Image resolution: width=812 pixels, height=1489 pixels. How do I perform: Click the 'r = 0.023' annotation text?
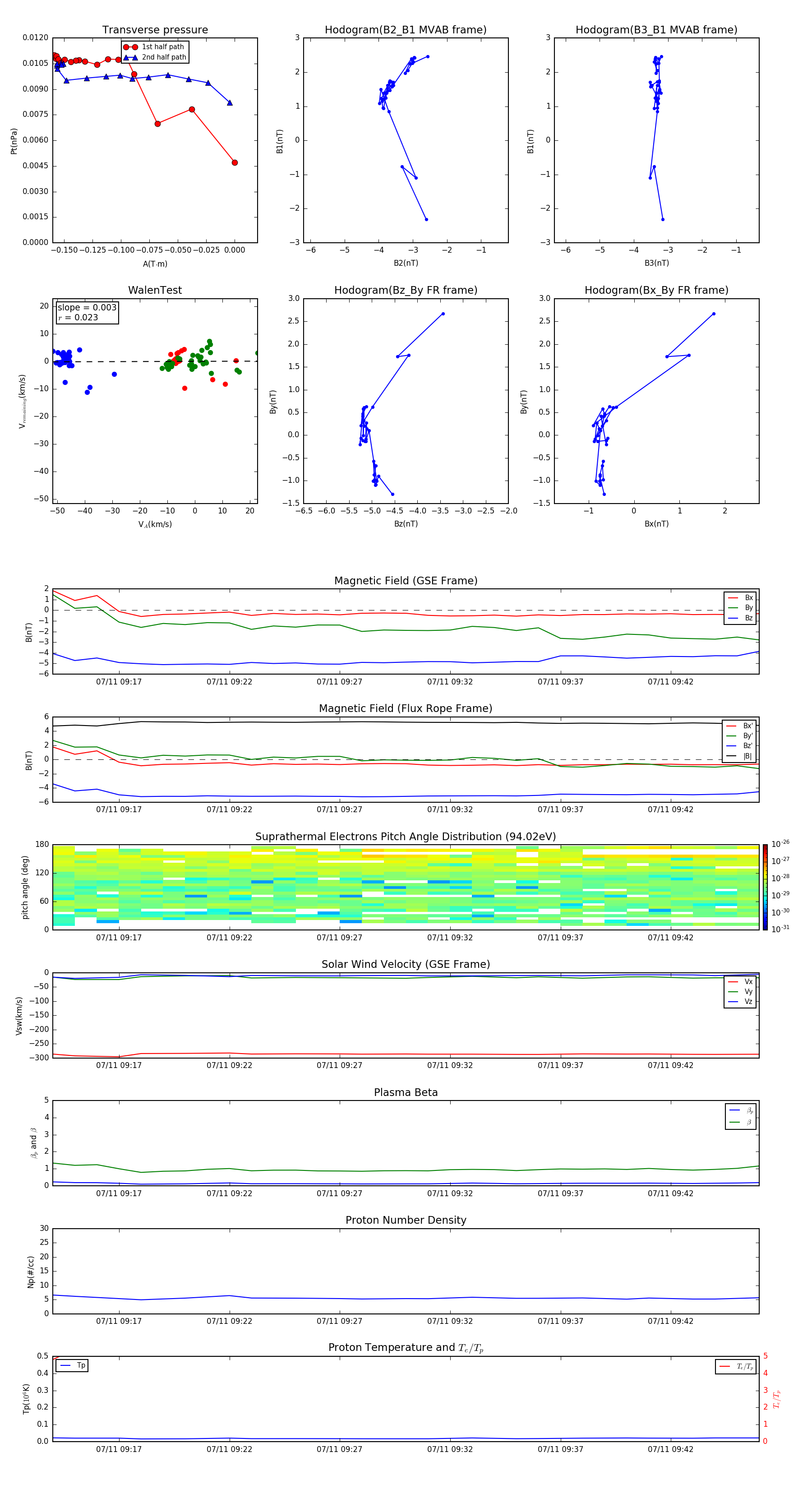click(x=78, y=317)
